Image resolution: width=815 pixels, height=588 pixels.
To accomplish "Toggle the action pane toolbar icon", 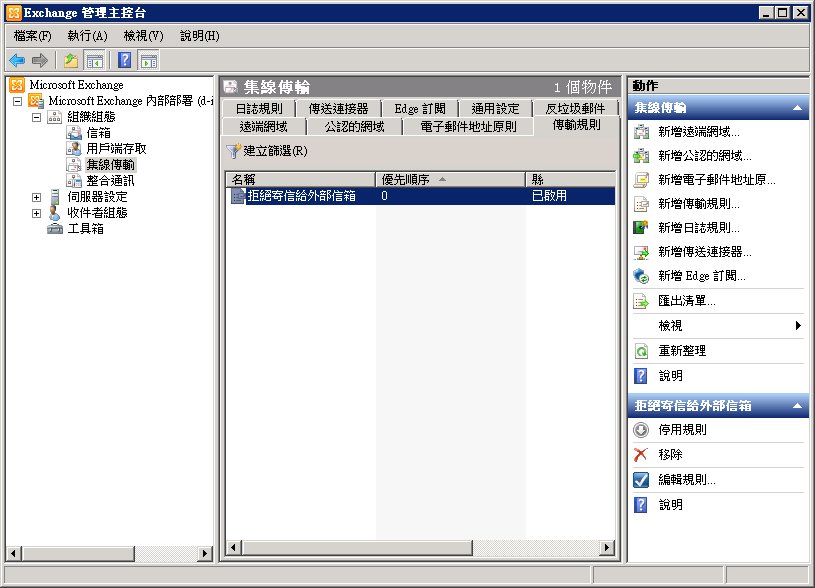I will pyautogui.click(x=149, y=61).
